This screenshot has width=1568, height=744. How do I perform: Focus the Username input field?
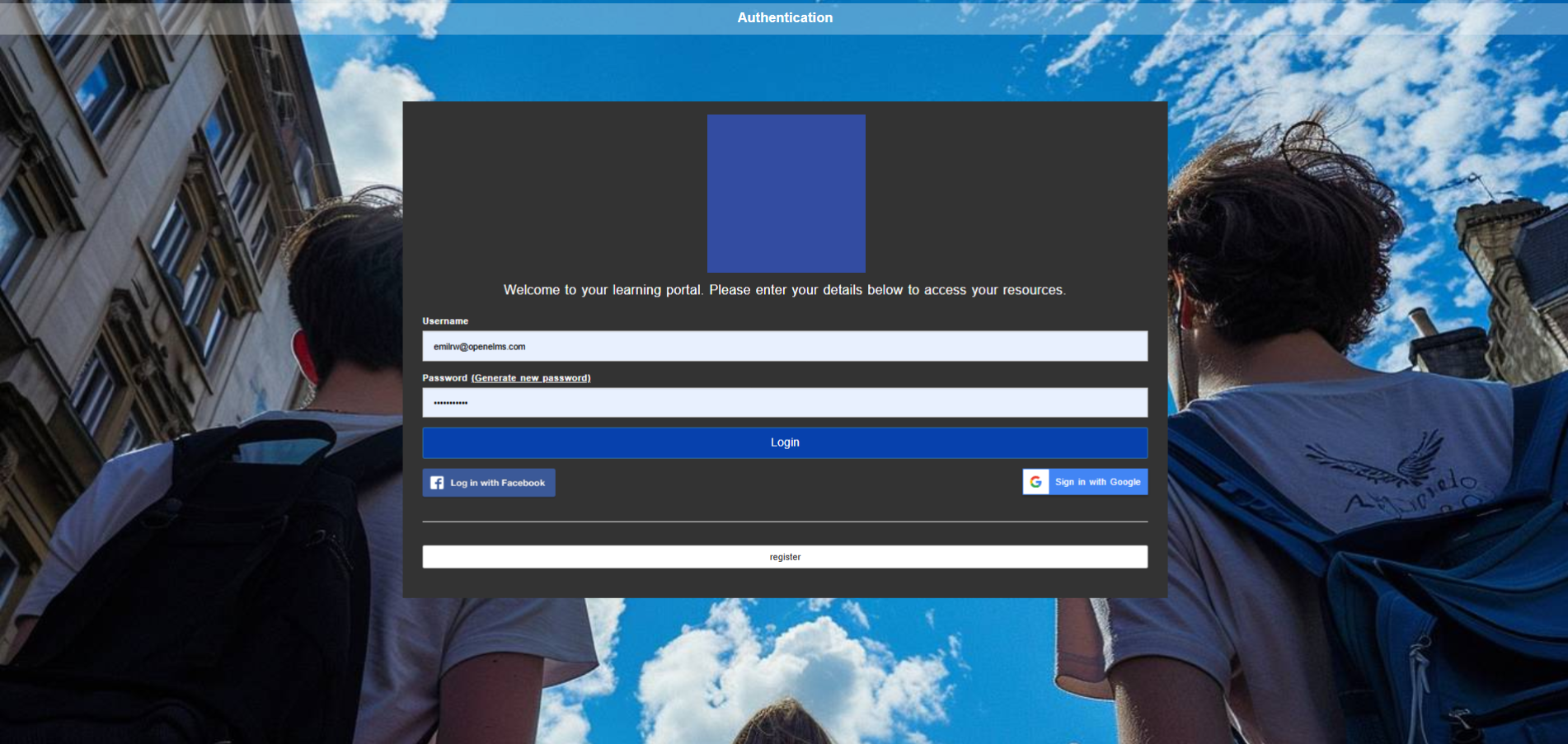click(x=785, y=346)
